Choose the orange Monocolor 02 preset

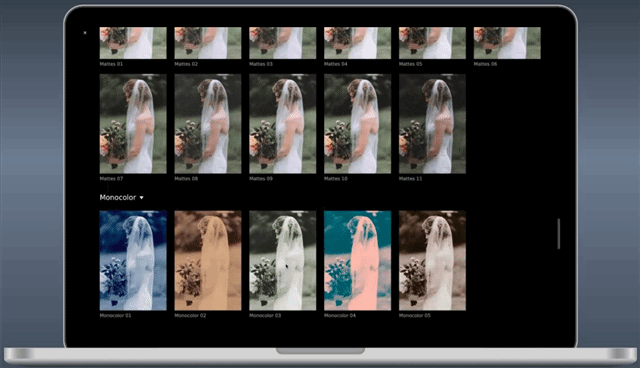208,260
